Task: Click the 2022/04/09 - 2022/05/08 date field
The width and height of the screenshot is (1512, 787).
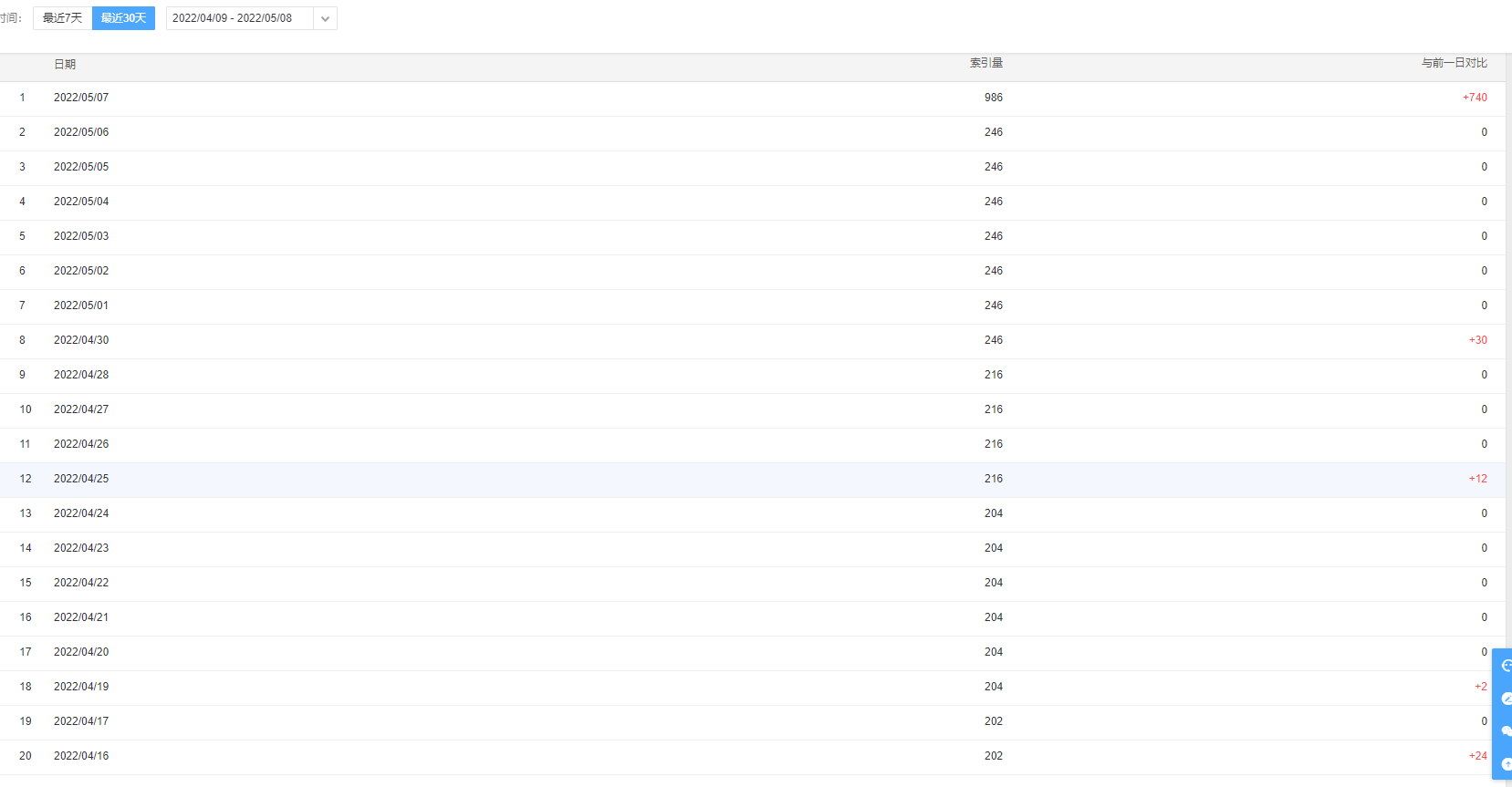Action: (240, 18)
